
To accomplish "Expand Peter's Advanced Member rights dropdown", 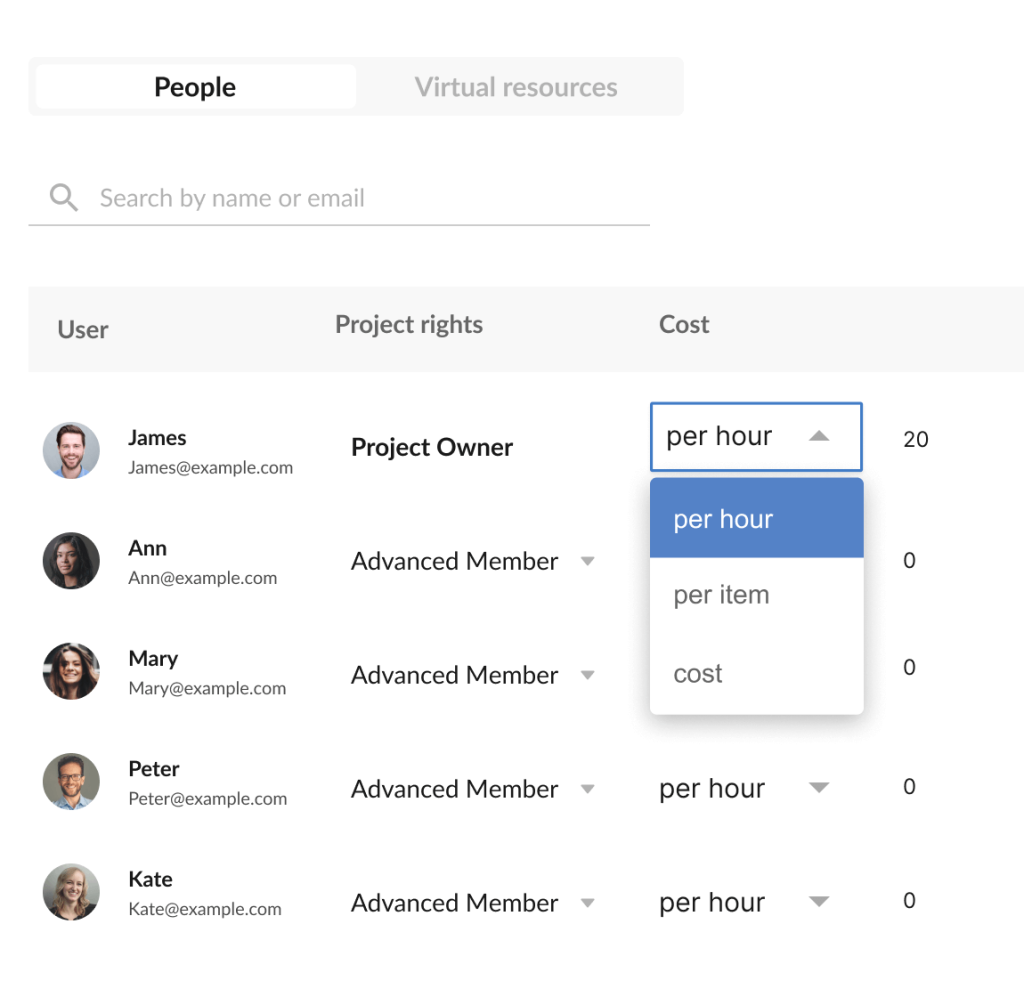I will pos(473,789).
